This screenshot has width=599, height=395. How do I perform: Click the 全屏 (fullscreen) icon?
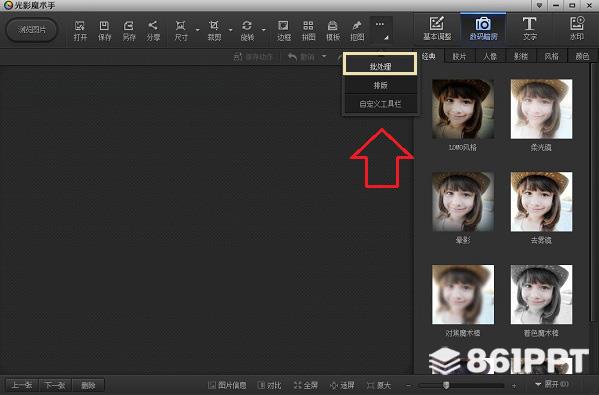click(x=297, y=385)
